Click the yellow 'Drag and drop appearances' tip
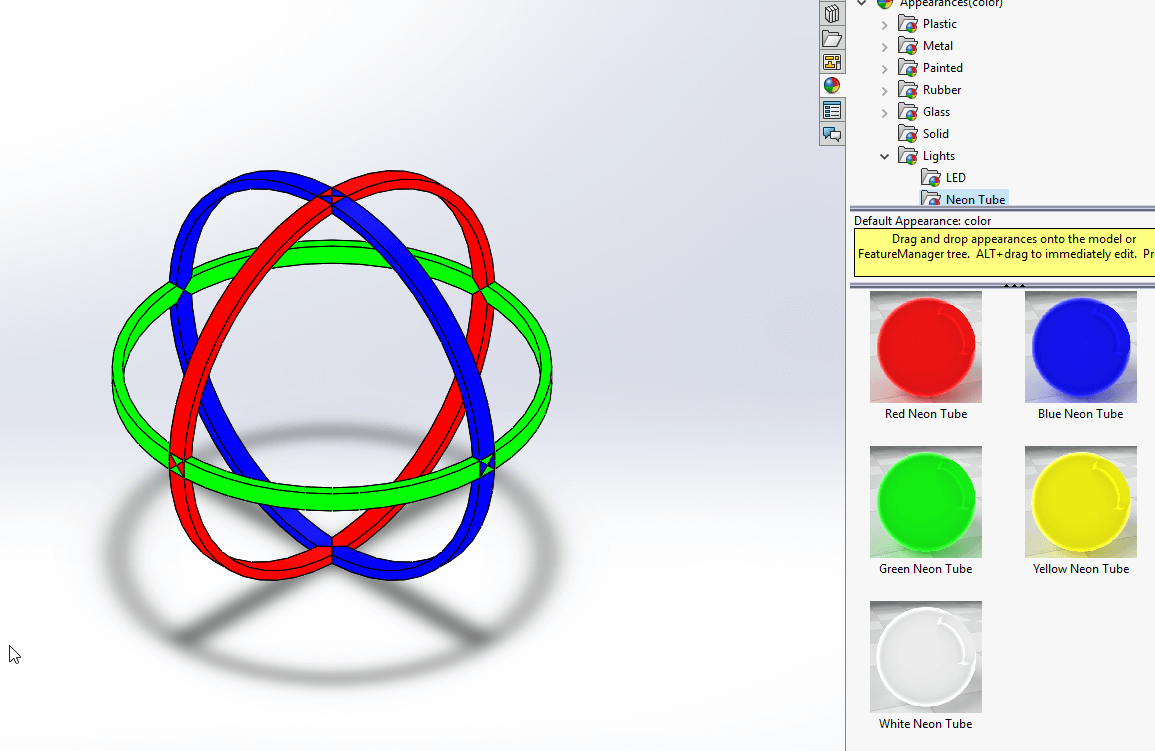 point(1004,253)
